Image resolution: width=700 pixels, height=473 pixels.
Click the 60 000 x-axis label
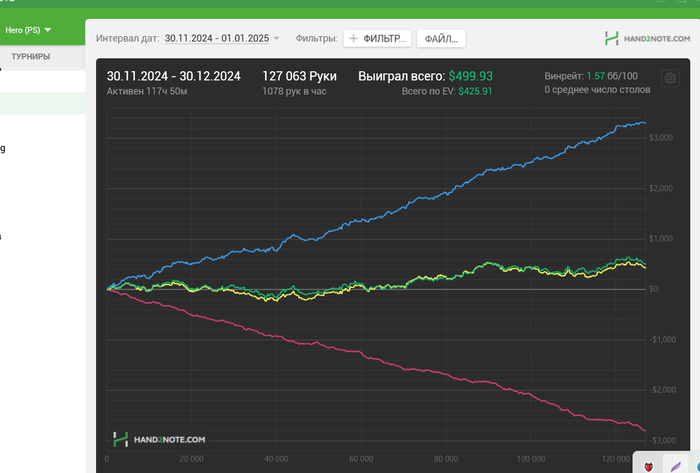361,459
